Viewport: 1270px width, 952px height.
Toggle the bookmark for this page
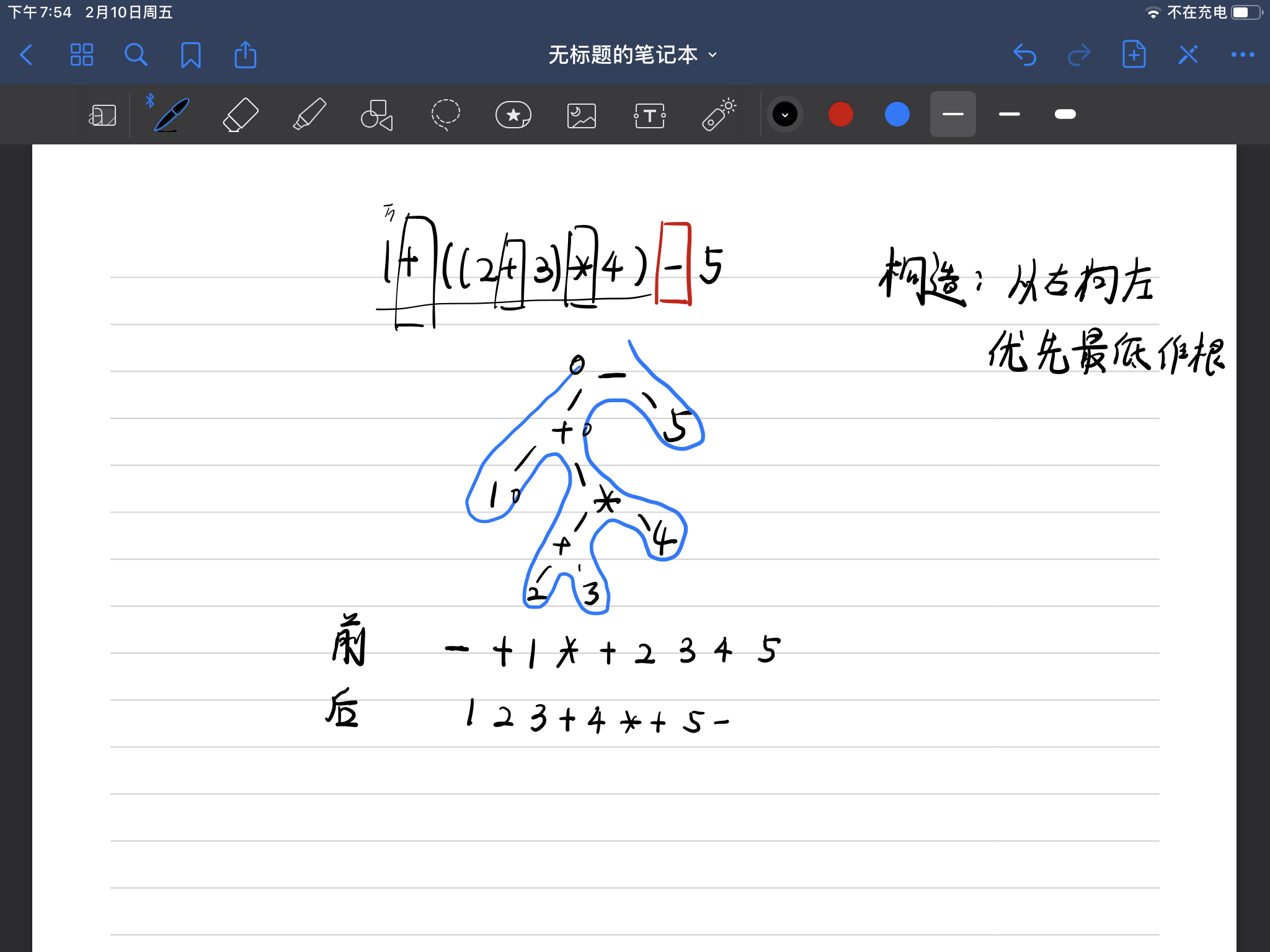tap(190, 55)
